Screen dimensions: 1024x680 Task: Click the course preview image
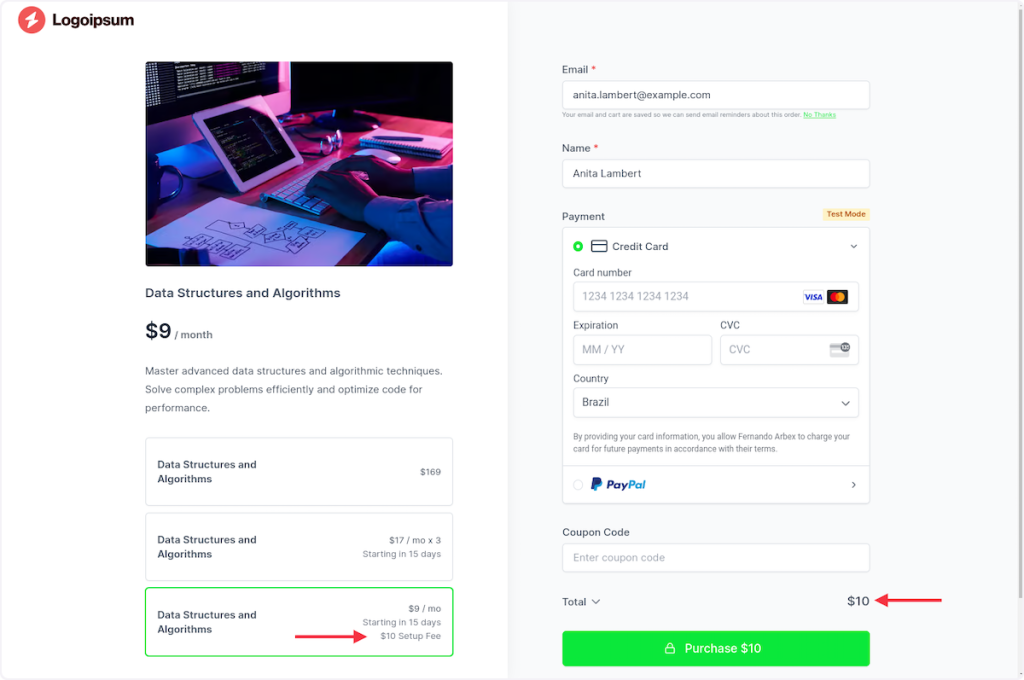pos(299,164)
